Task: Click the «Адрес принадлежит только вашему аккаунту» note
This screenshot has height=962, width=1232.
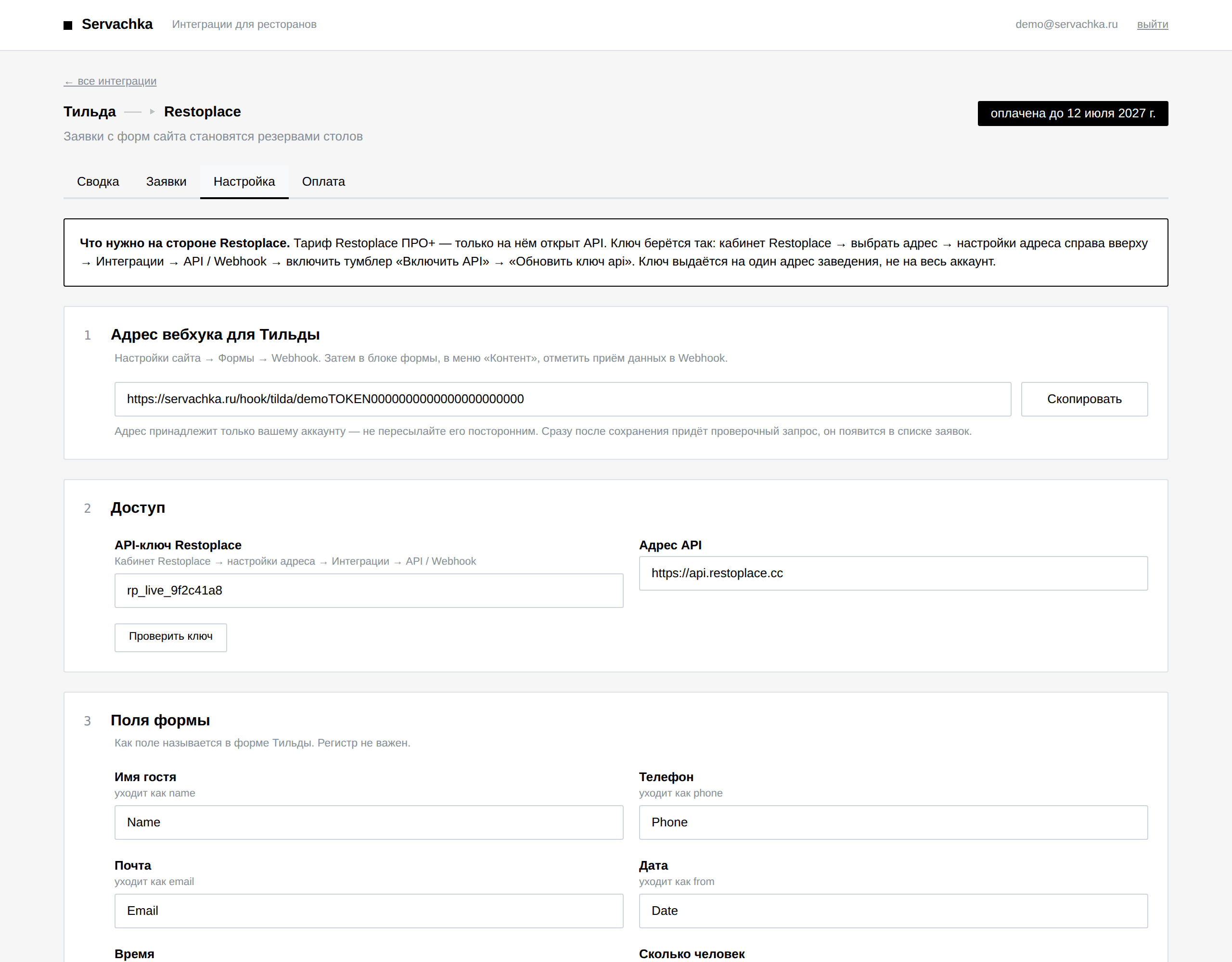Action: (543, 431)
